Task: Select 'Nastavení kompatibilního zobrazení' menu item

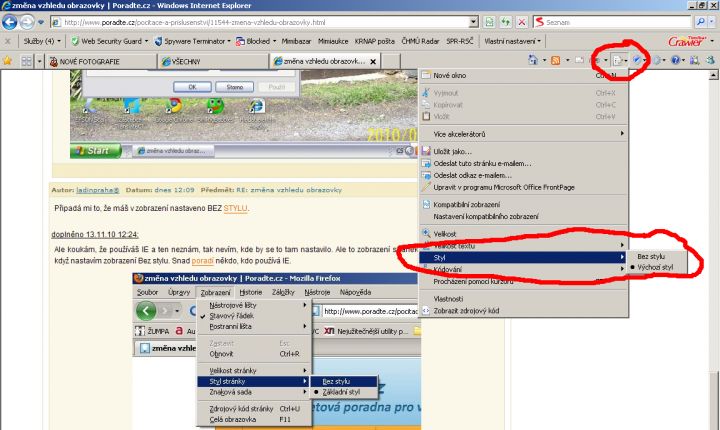Action: [x=523, y=216]
